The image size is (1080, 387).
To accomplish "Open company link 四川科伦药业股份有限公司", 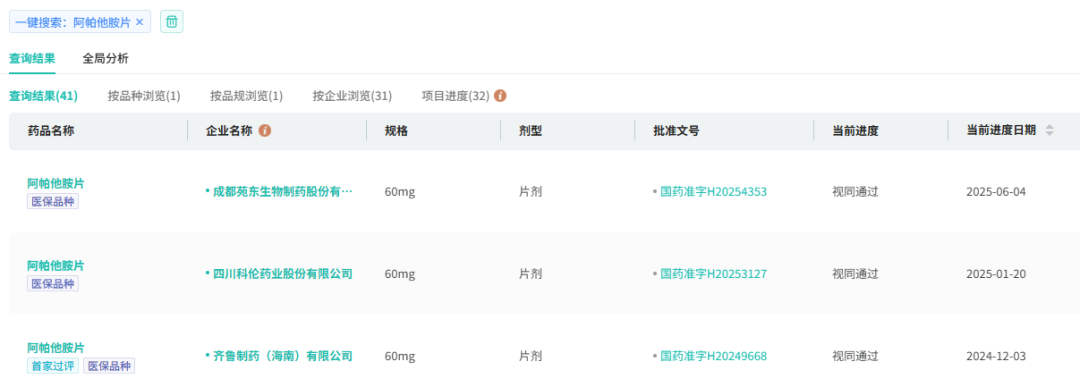I will (x=283, y=274).
